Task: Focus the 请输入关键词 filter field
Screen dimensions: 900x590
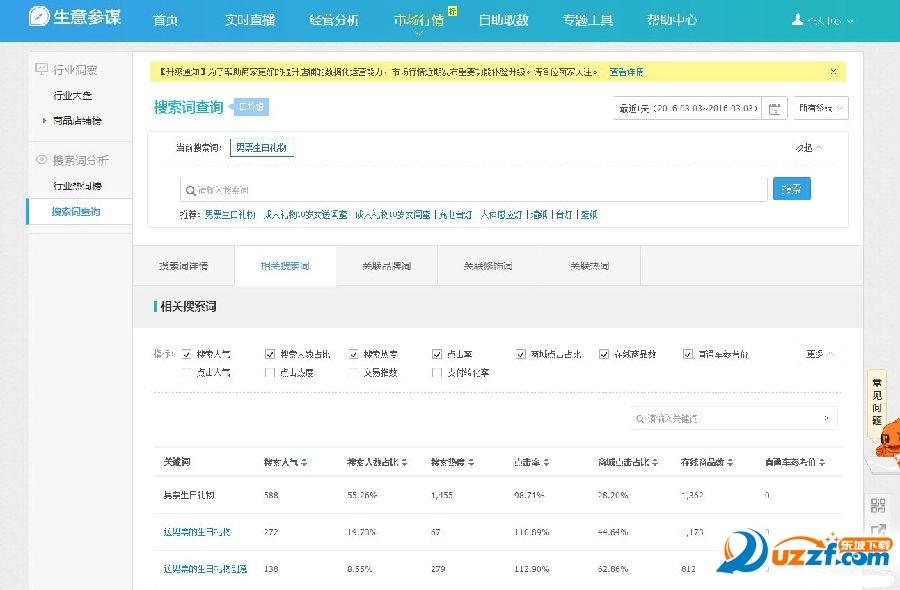Action: point(734,418)
